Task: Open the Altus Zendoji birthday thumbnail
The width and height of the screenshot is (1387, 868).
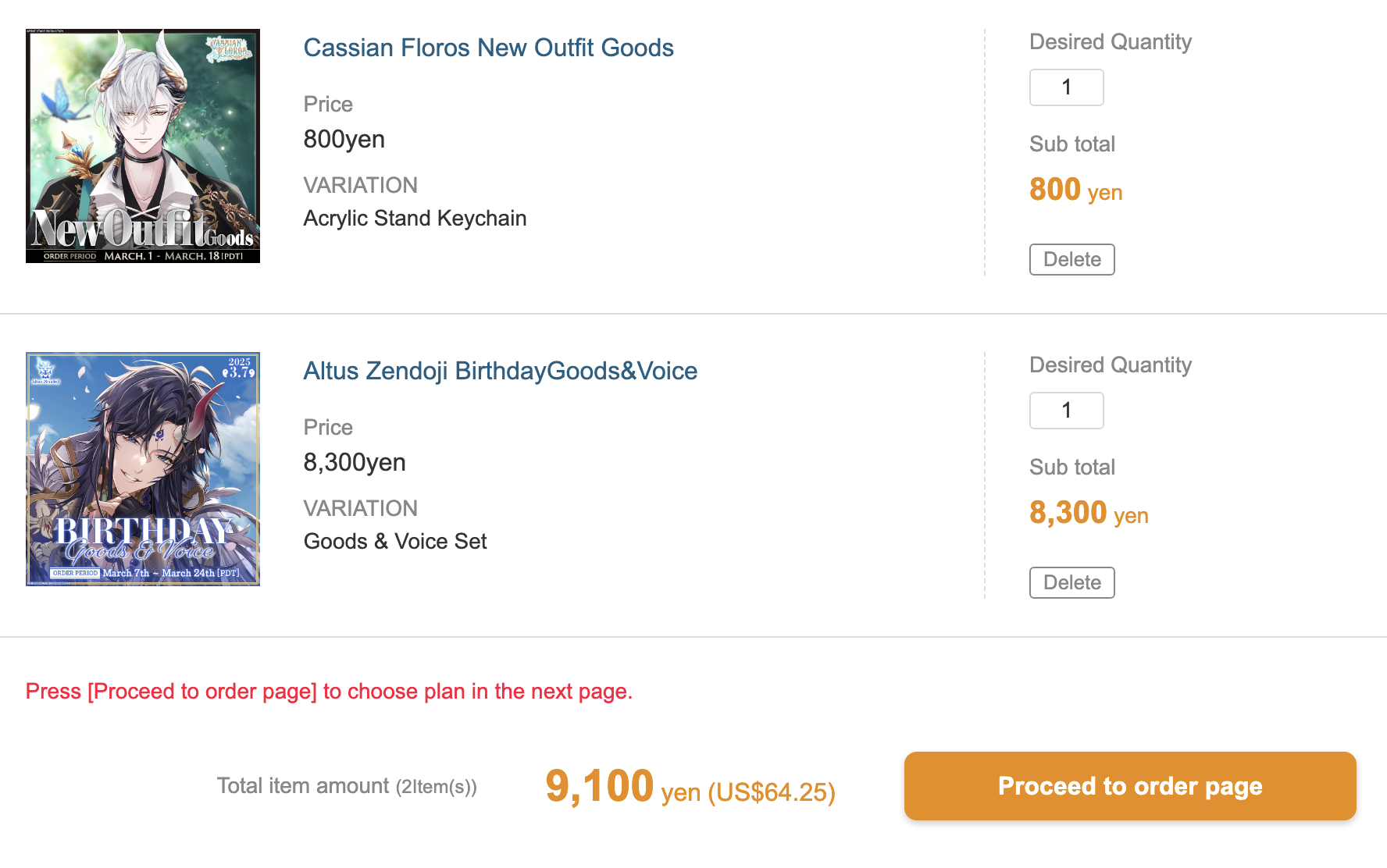Action: pos(143,469)
